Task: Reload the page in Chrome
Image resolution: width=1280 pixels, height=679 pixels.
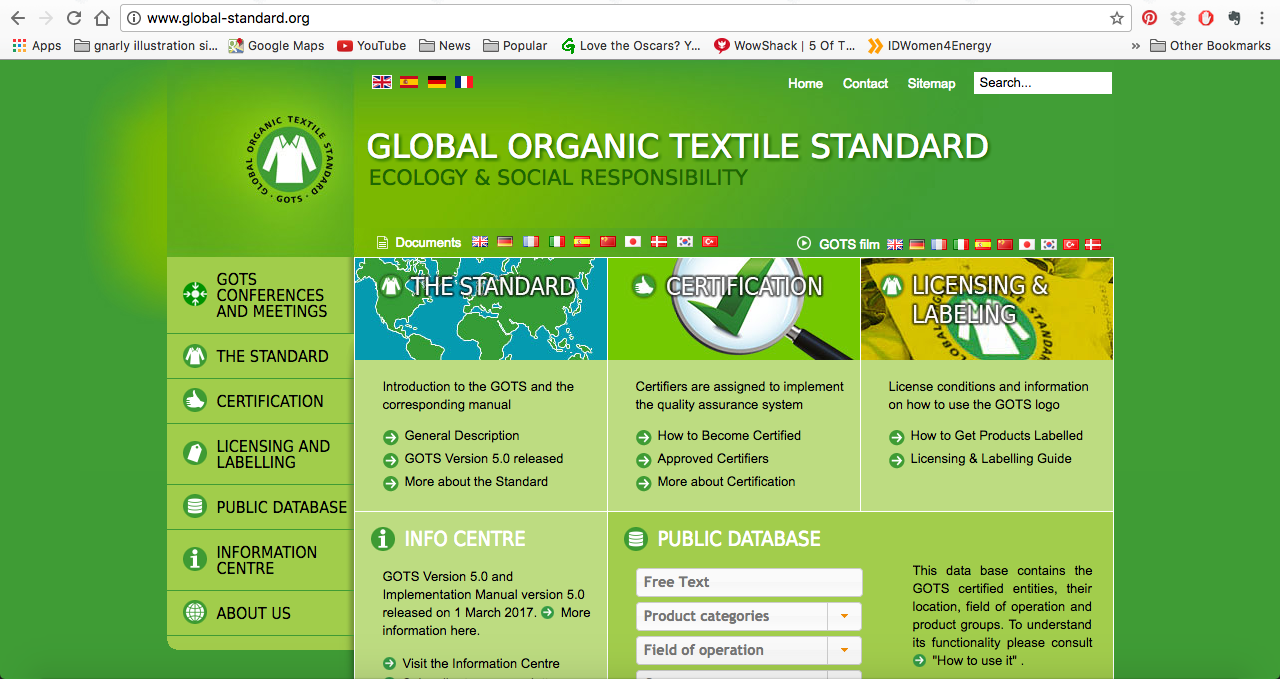Action: pyautogui.click(x=74, y=18)
